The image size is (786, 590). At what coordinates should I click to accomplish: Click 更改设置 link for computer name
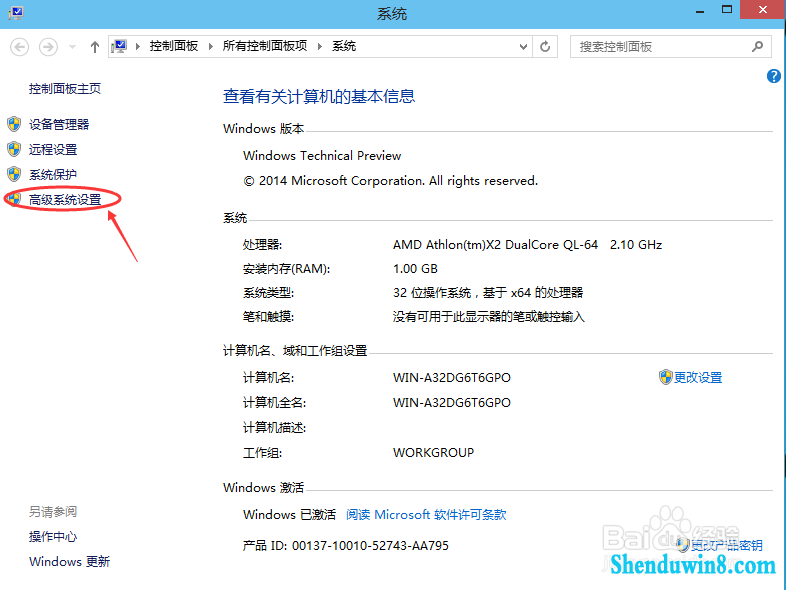point(698,377)
